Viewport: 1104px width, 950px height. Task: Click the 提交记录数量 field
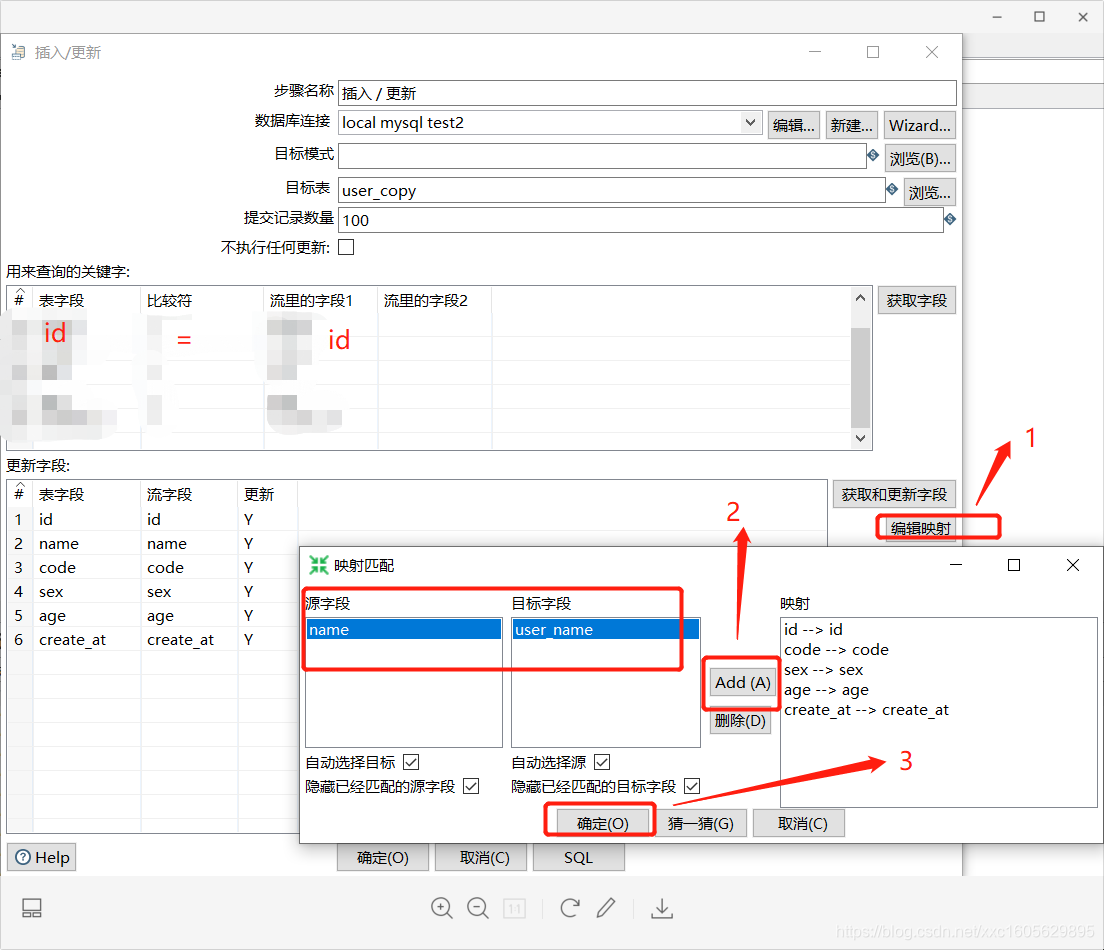click(641, 220)
